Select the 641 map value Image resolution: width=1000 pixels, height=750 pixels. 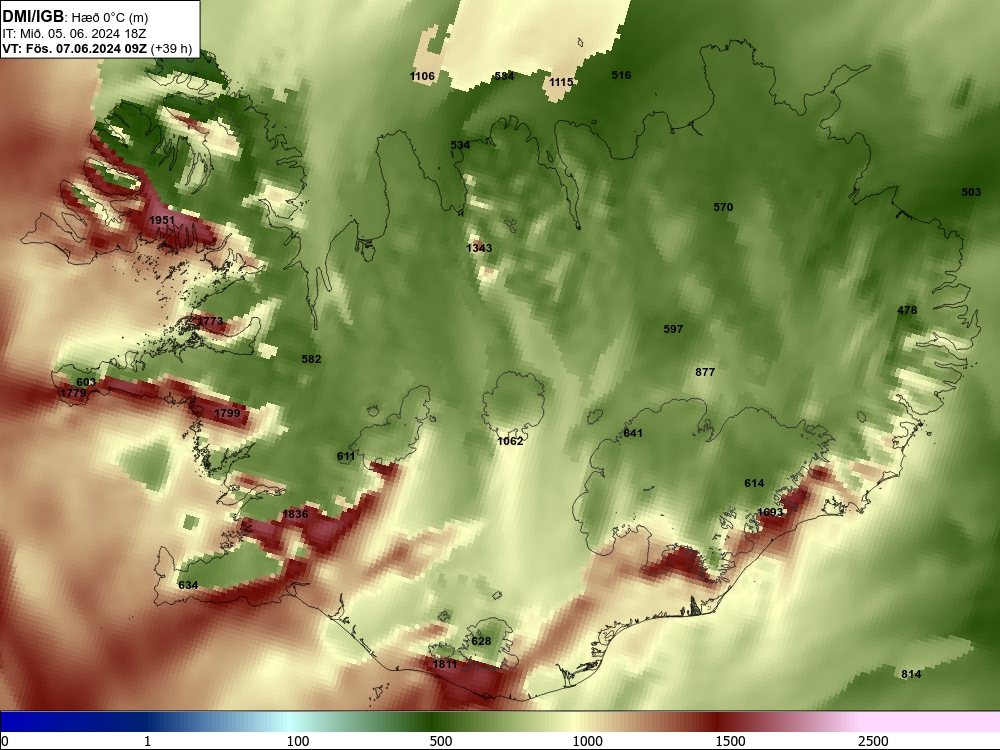coord(633,433)
